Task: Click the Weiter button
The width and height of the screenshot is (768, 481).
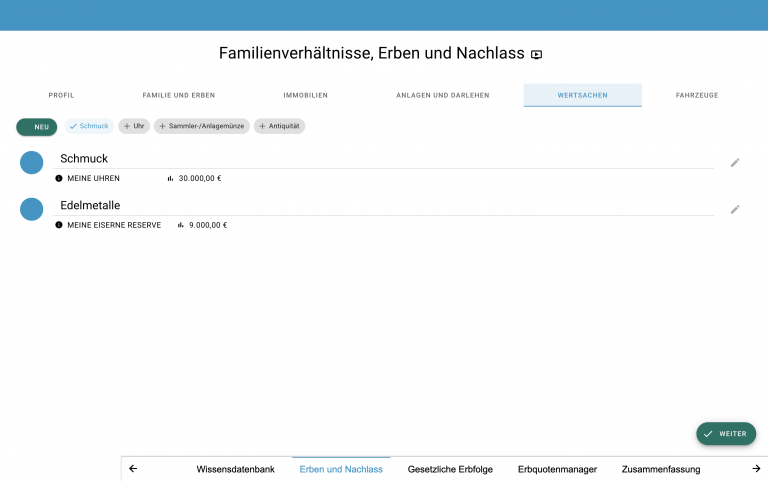Action: tap(726, 433)
